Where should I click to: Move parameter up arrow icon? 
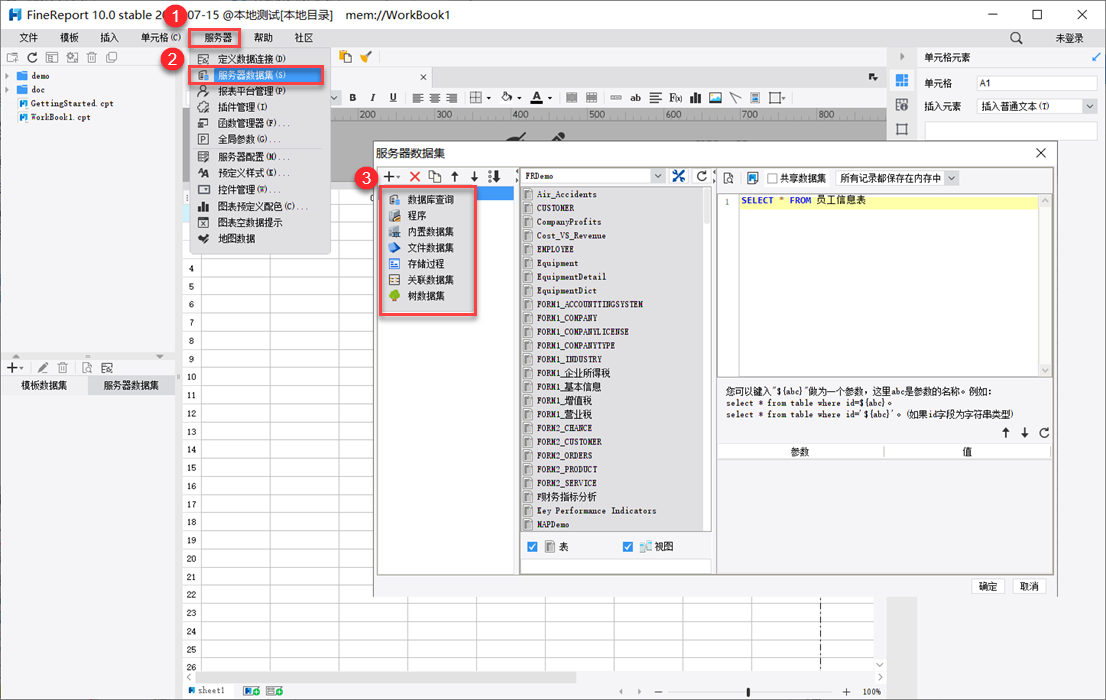[x=1006, y=433]
